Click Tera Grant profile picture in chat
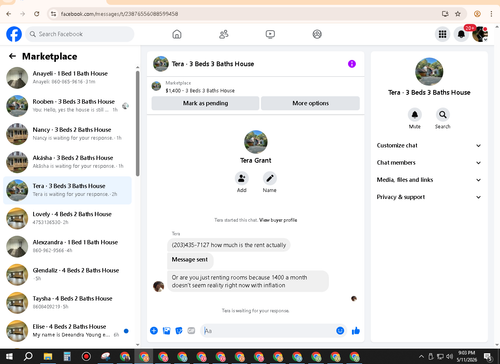 coord(256,142)
